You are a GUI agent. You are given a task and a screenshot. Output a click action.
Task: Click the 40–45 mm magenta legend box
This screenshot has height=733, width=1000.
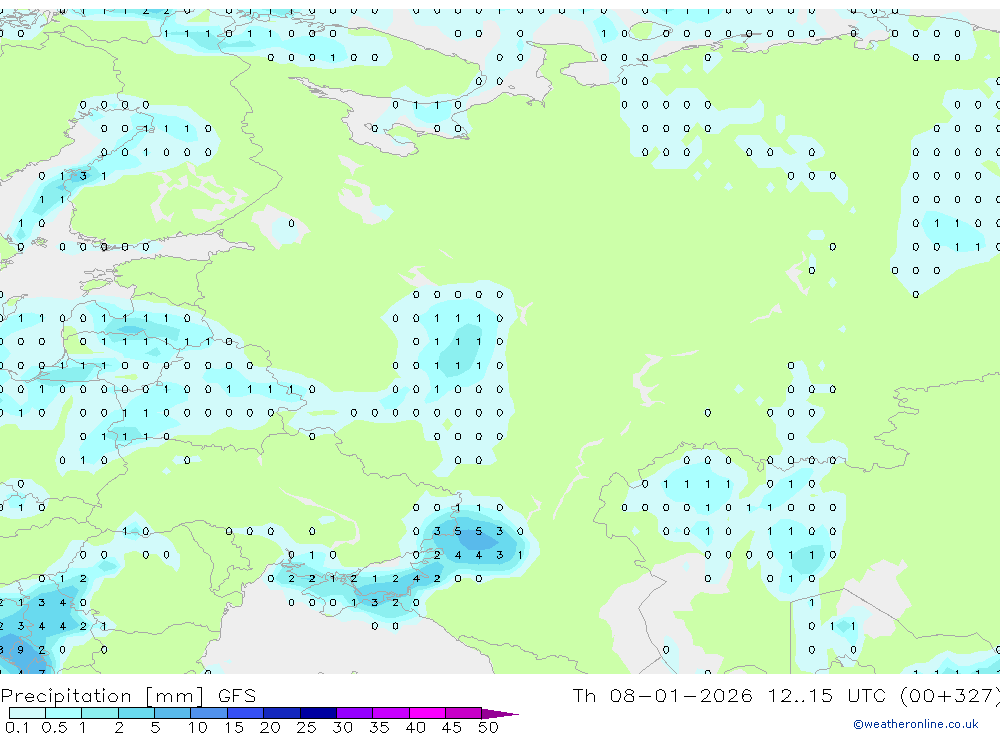coord(427,713)
